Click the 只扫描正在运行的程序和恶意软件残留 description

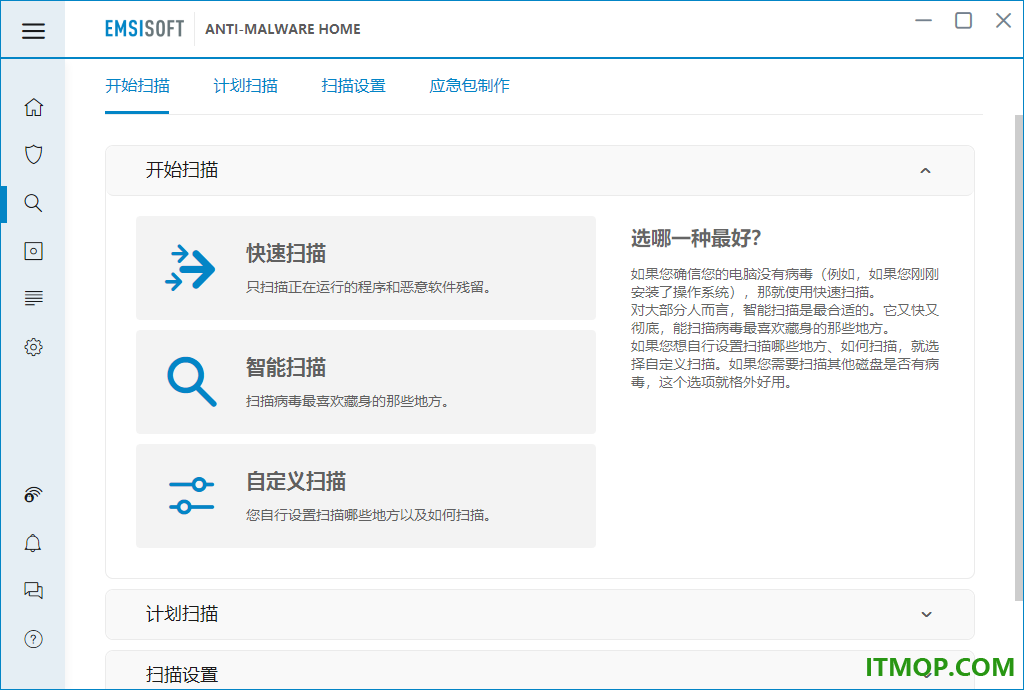369,287
